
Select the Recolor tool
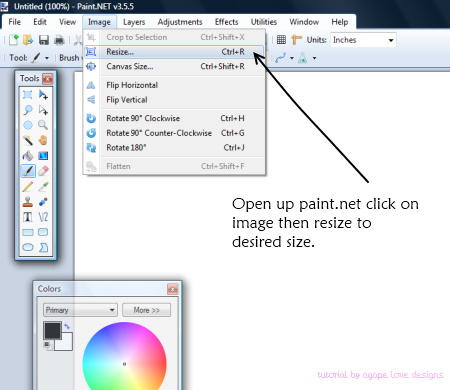(x=43, y=202)
